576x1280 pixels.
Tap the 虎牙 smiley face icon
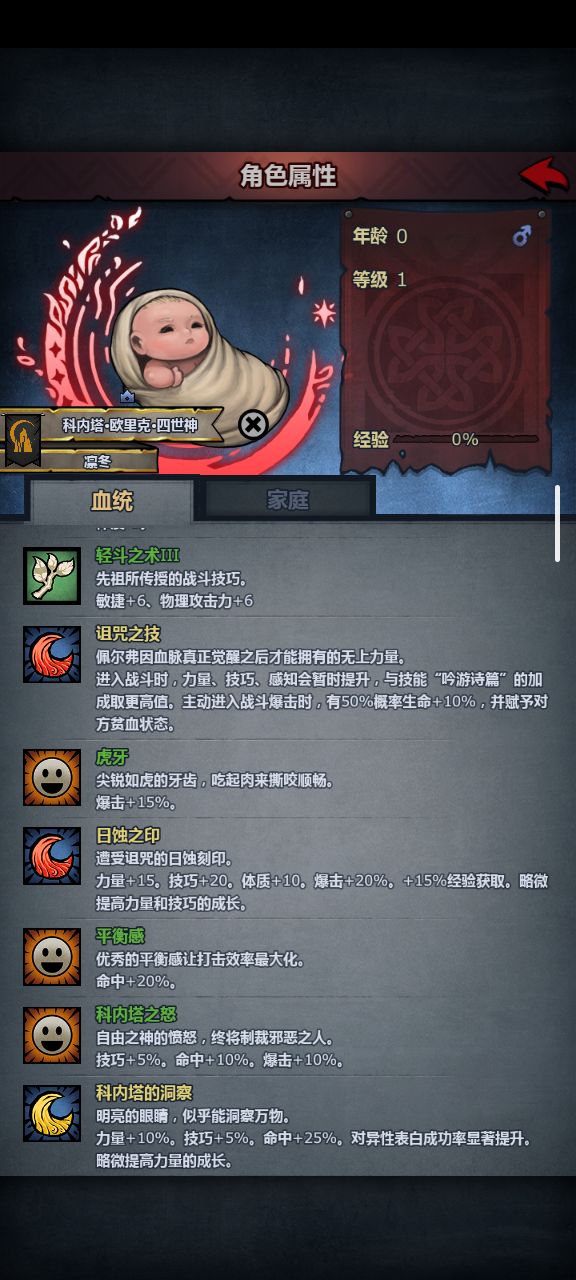[x=52, y=777]
